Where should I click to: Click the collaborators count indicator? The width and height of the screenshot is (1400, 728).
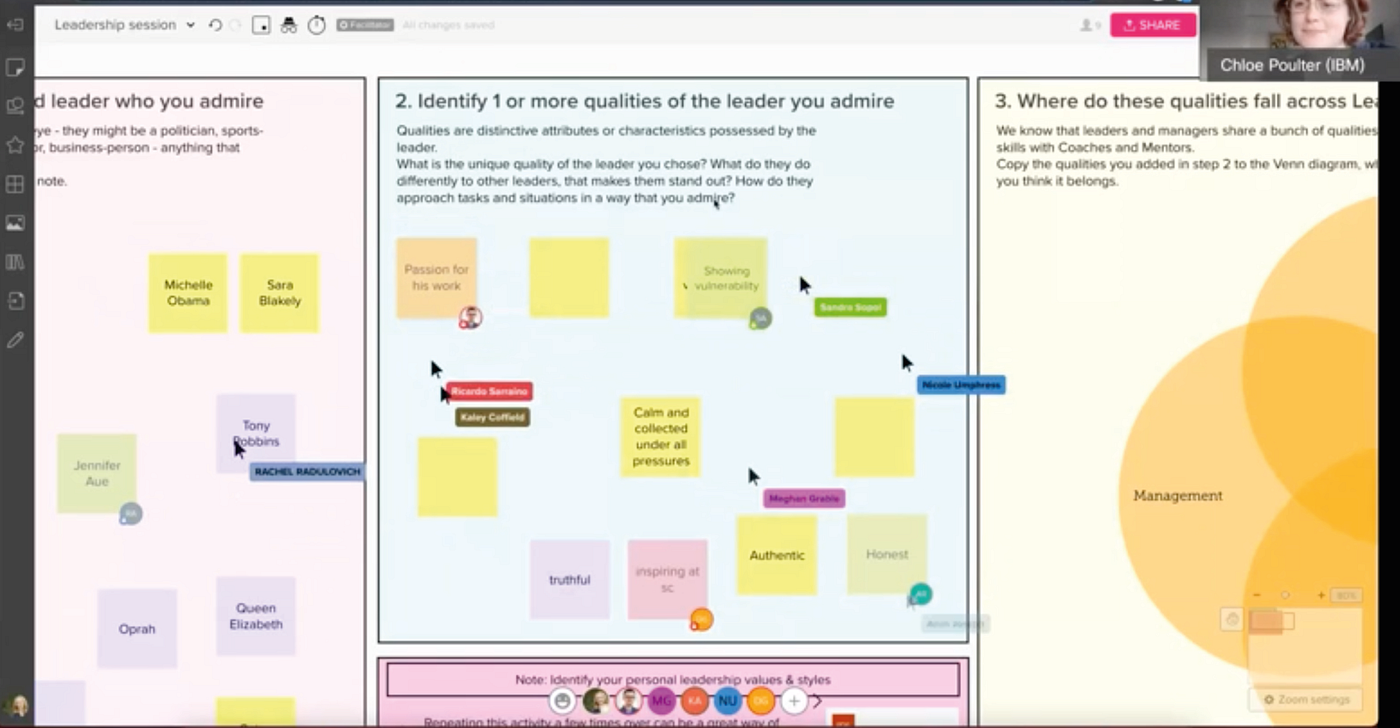1087,27
